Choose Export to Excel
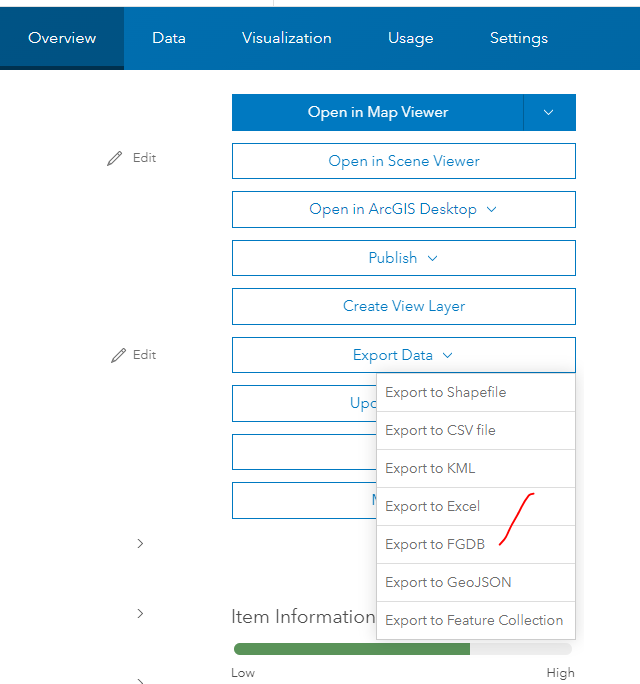This screenshot has height=684, width=640. [x=433, y=506]
